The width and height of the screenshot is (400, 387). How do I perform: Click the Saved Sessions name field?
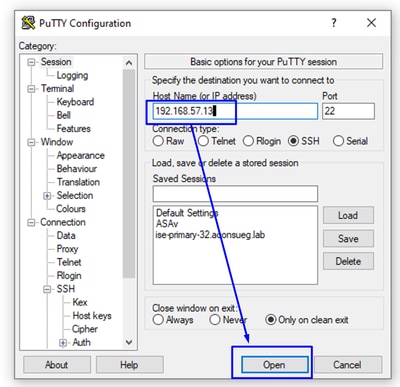click(x=235, y=194)
